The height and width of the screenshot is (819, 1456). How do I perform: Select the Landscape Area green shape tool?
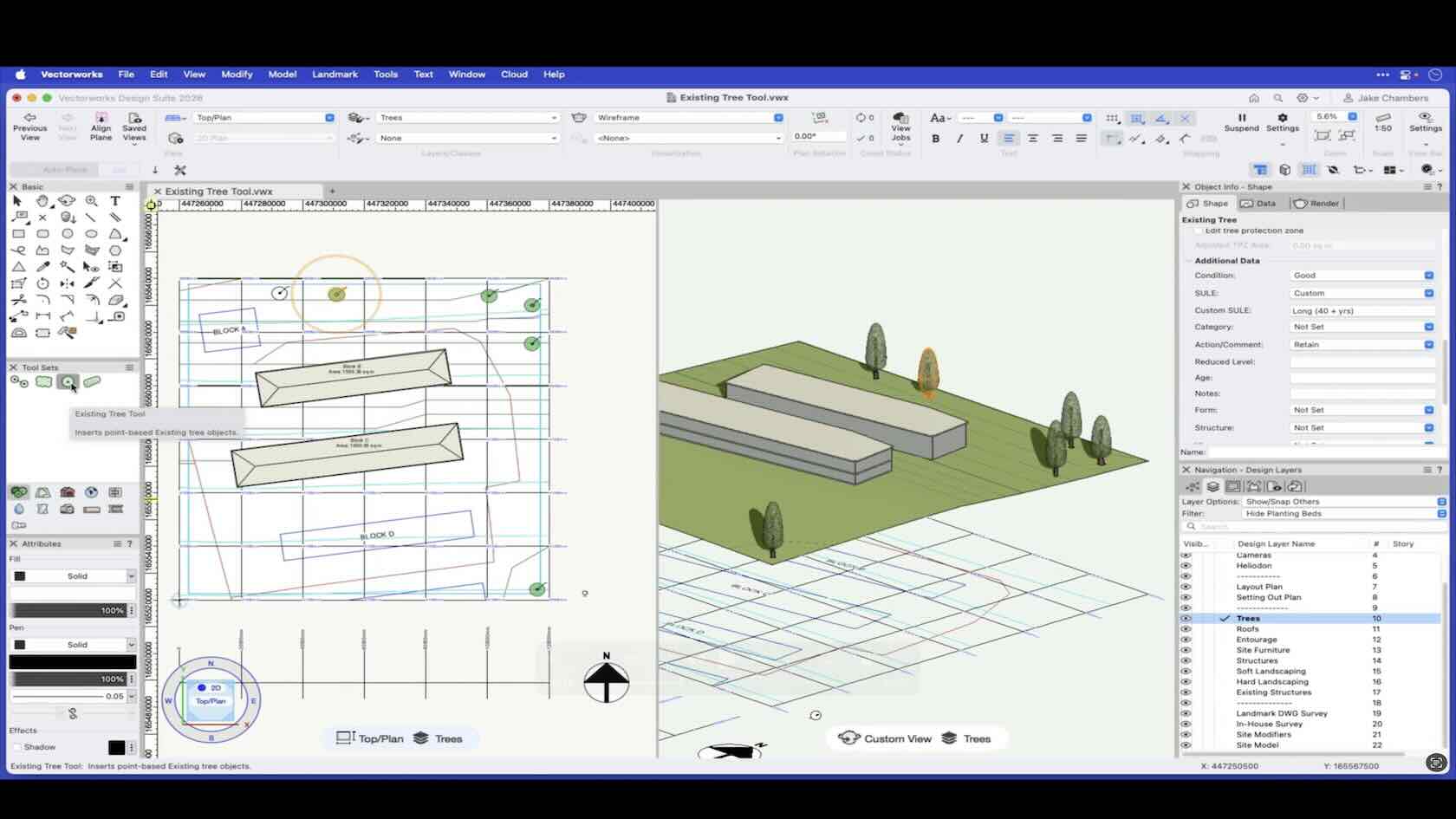point(43,382)
